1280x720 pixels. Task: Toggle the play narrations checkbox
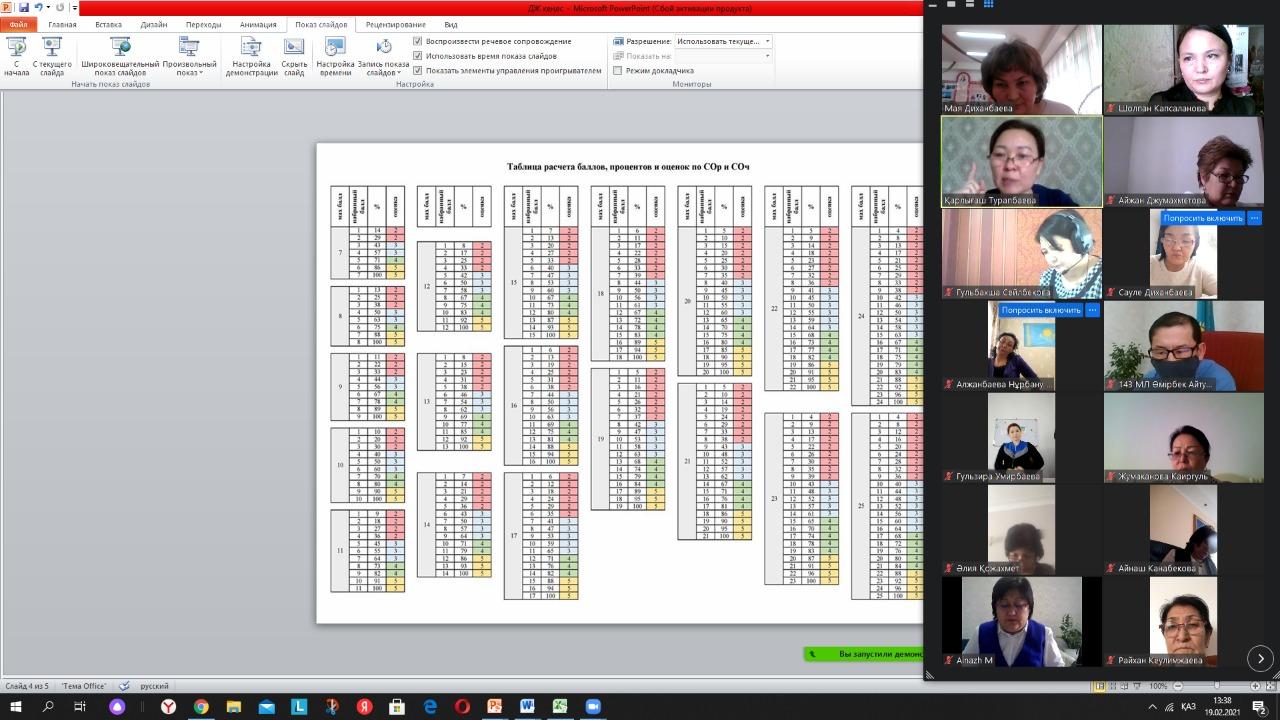pos(418,41)
